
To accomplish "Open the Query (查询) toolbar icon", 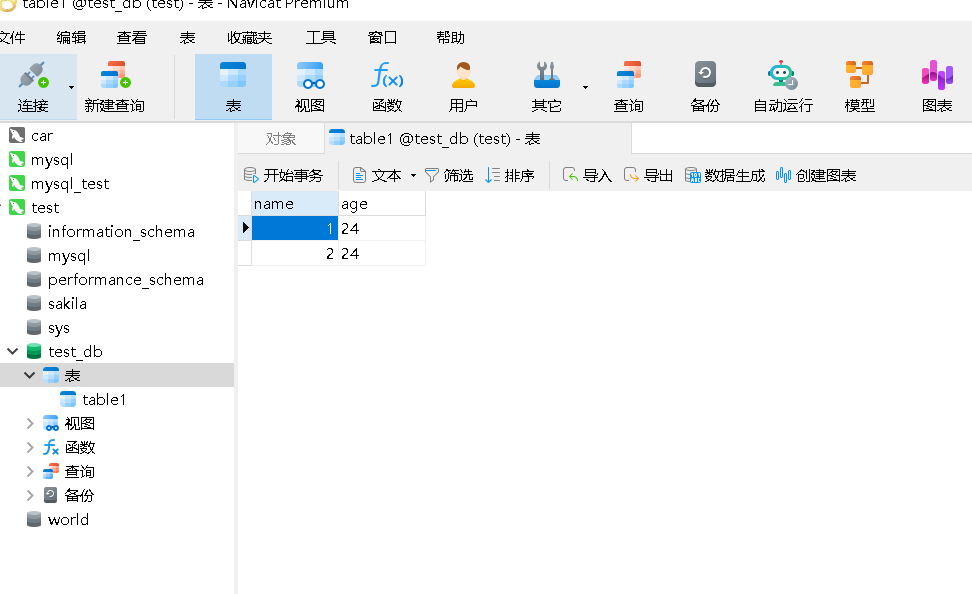I will click(629, 87).
